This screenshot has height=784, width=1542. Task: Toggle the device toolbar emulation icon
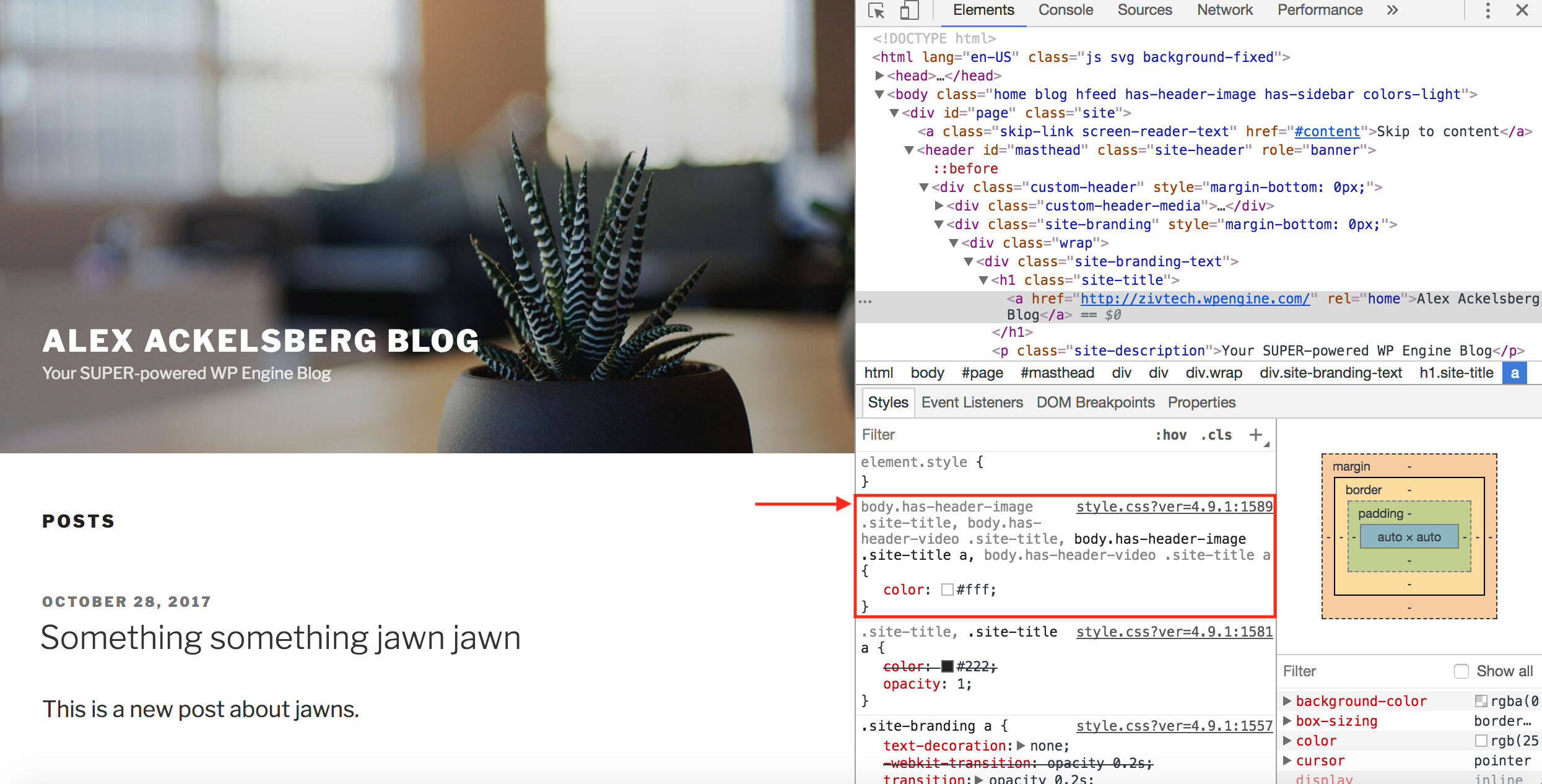908,10
